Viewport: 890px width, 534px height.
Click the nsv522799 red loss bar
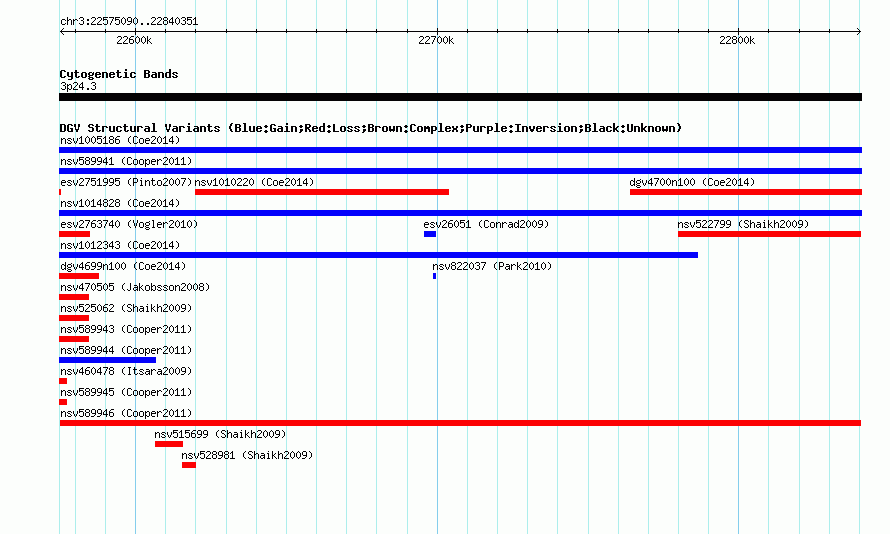tap(769, 234)
